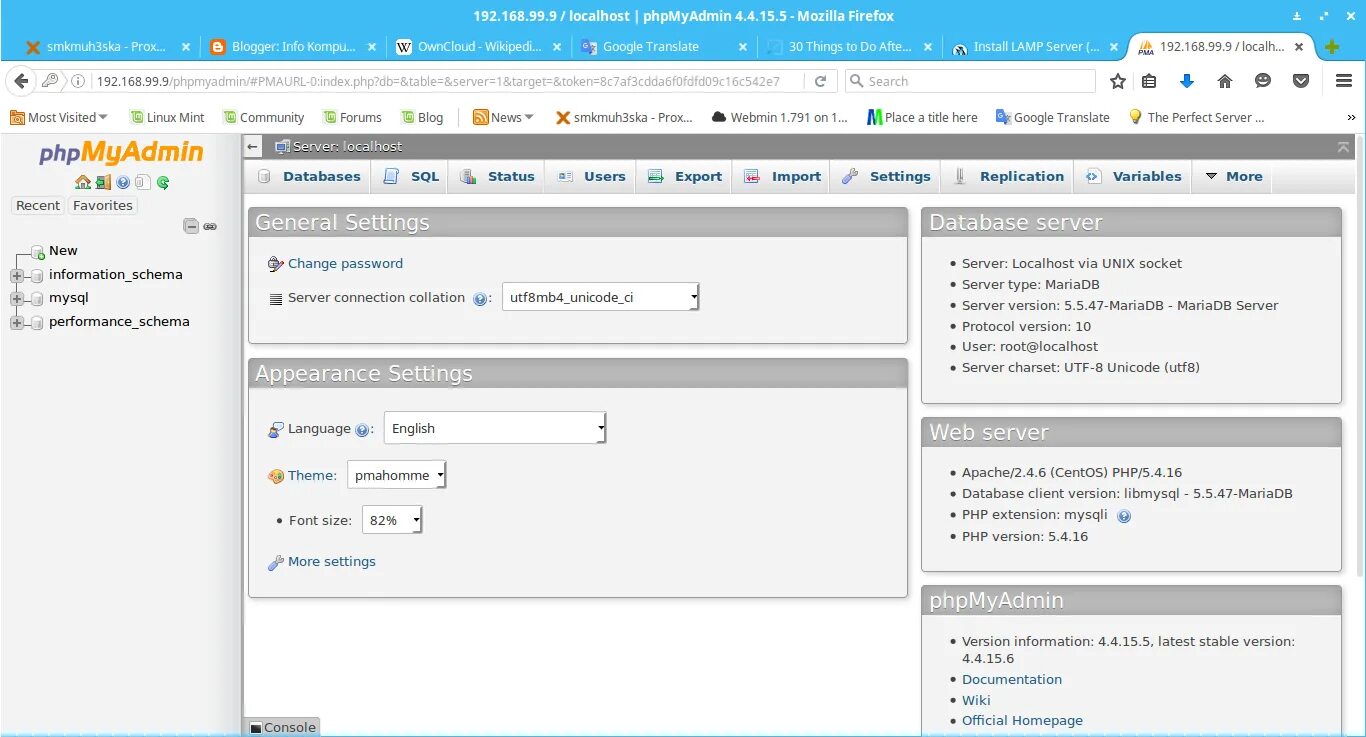Click the Search input field
Image resolution: width=1366 pixels, height=737 pixels.
(969, 81)
